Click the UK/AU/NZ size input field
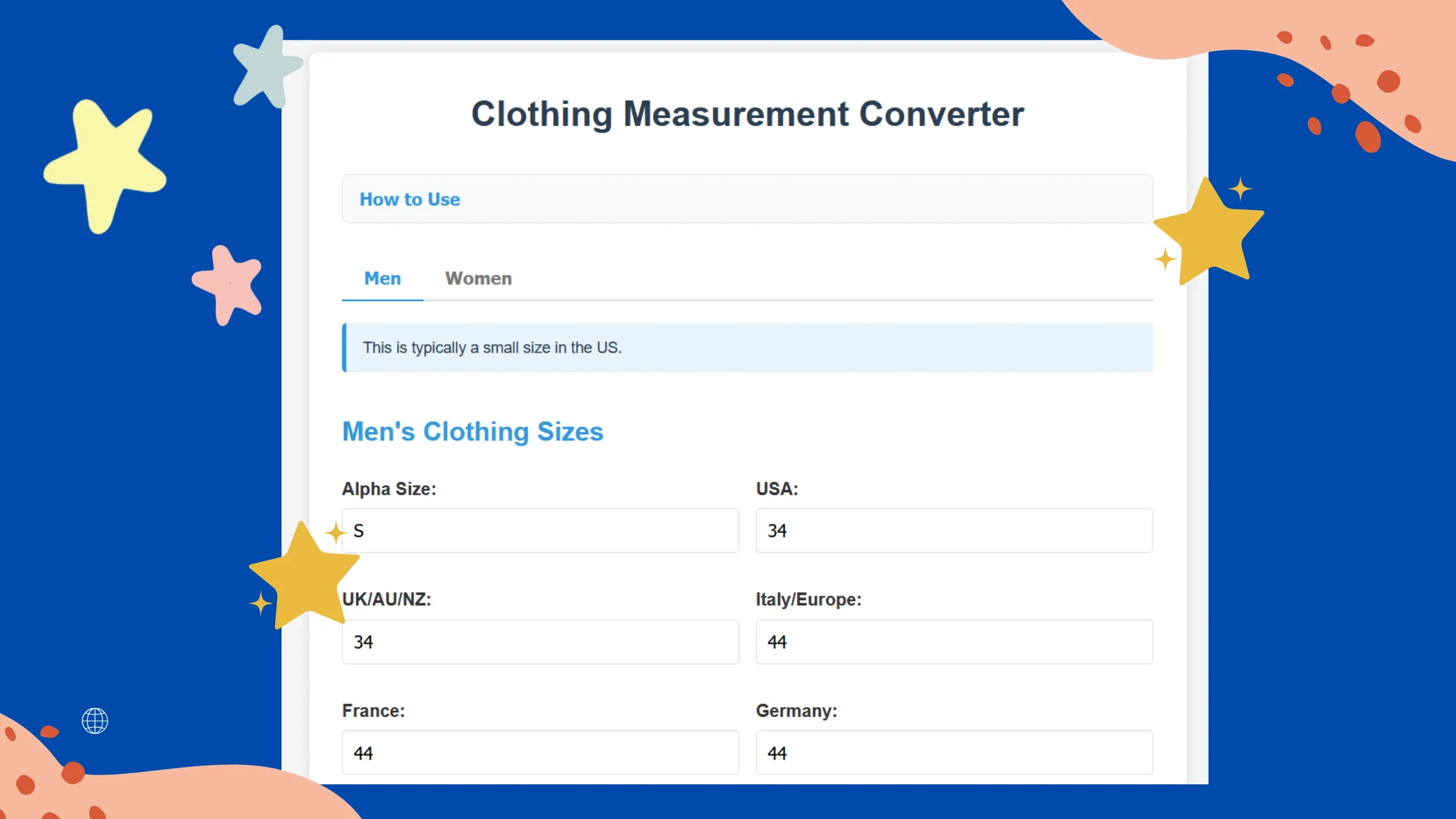The width and height of the screenshot is (1456, 819). [x=540, y=642]
